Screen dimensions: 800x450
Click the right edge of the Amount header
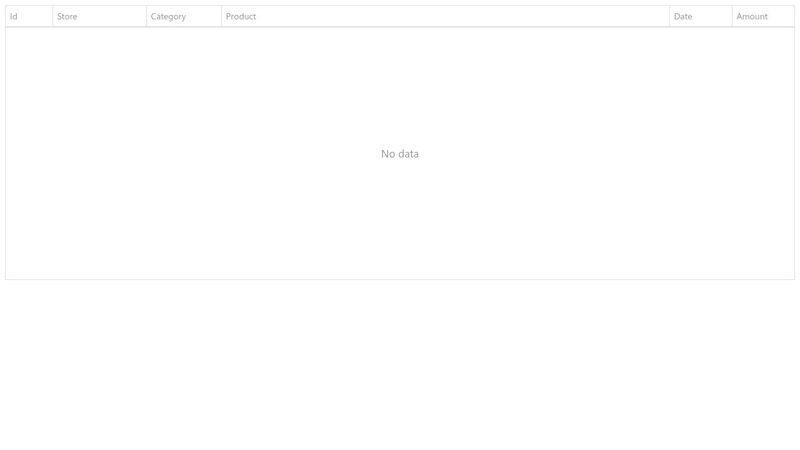click(794, 16)
